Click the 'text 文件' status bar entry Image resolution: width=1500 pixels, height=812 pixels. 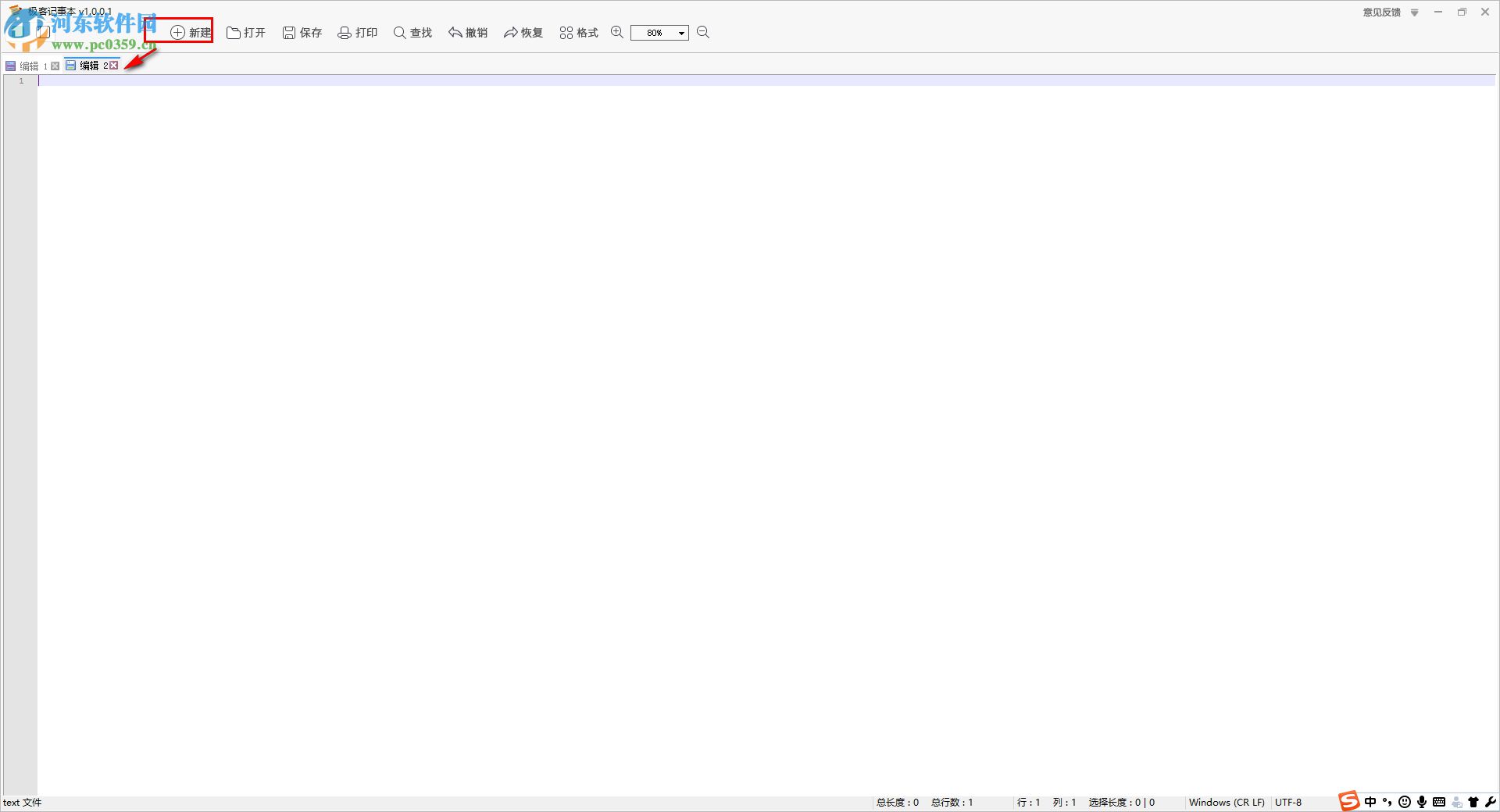23,803
